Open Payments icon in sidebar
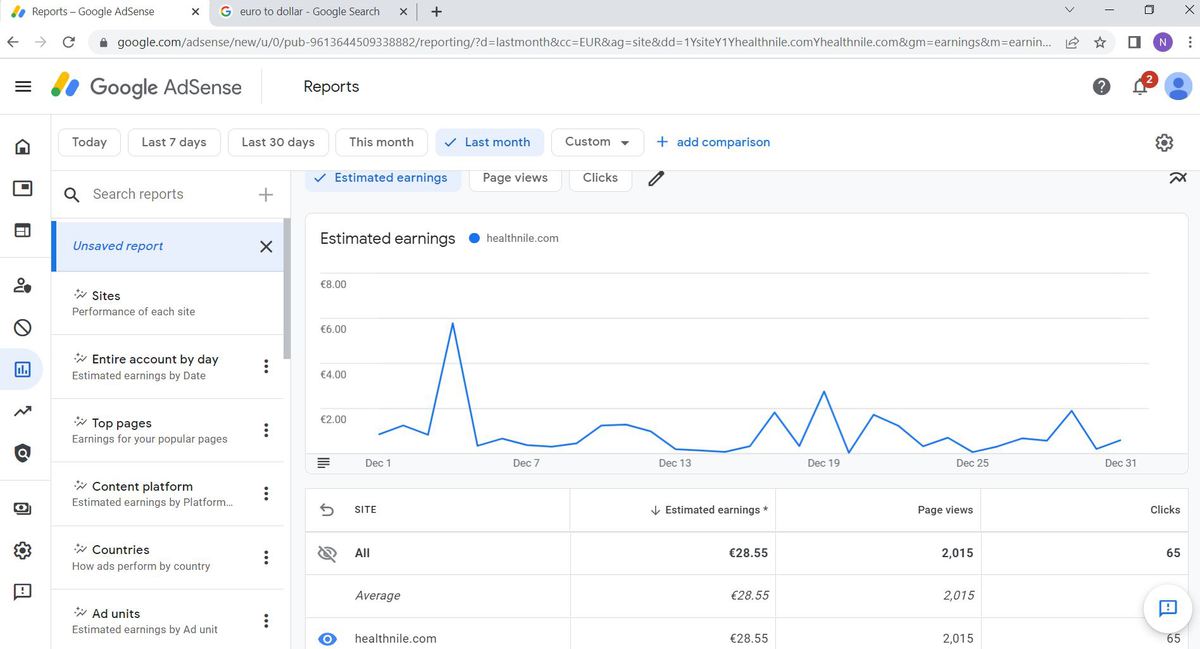Image resolution: width=1200 pixels, height=649 pixels. click(x=22, y=508)
